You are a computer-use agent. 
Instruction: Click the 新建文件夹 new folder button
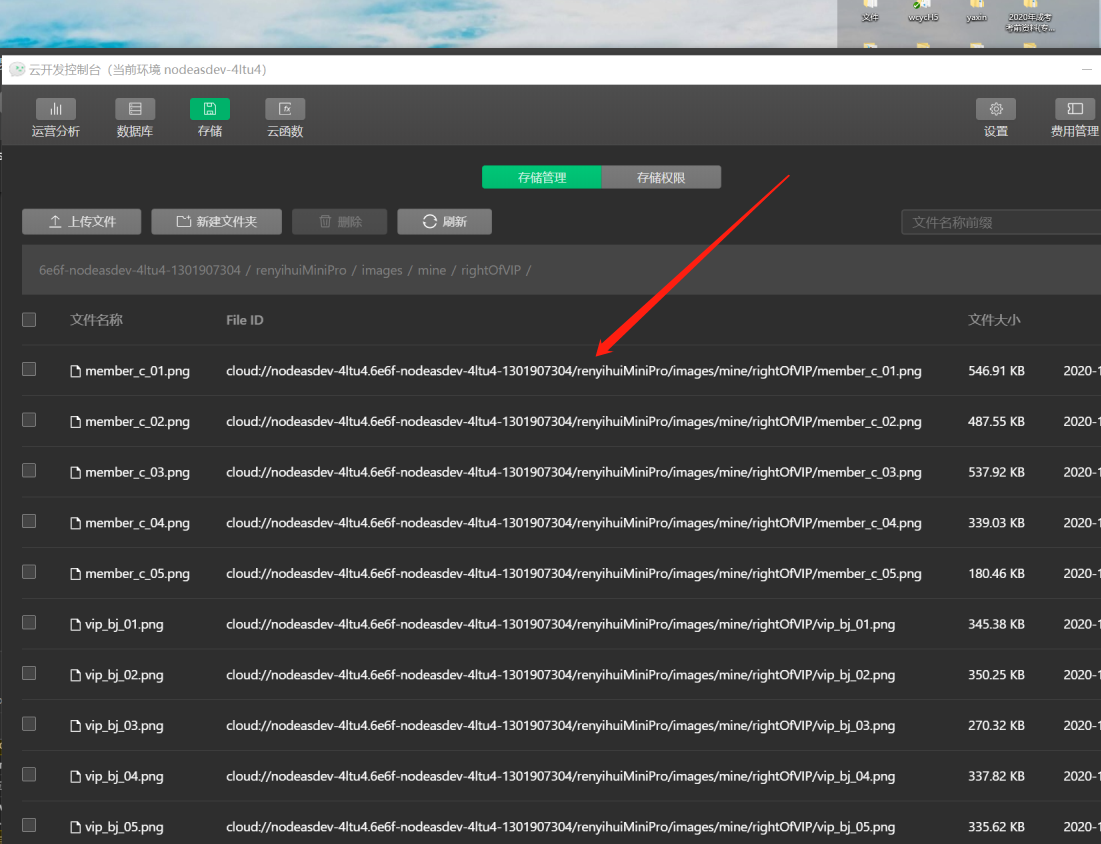tap(217, 222)
